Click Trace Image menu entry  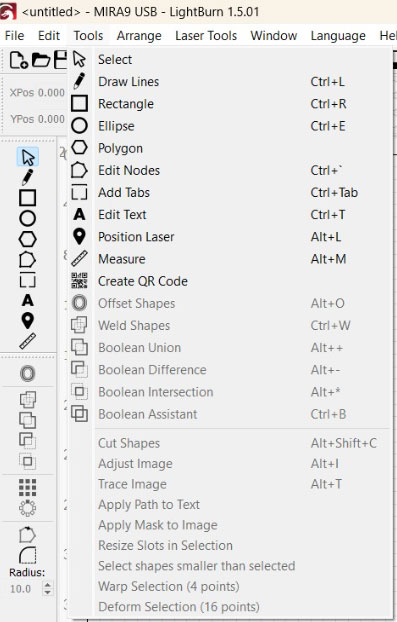pos(229,484)
